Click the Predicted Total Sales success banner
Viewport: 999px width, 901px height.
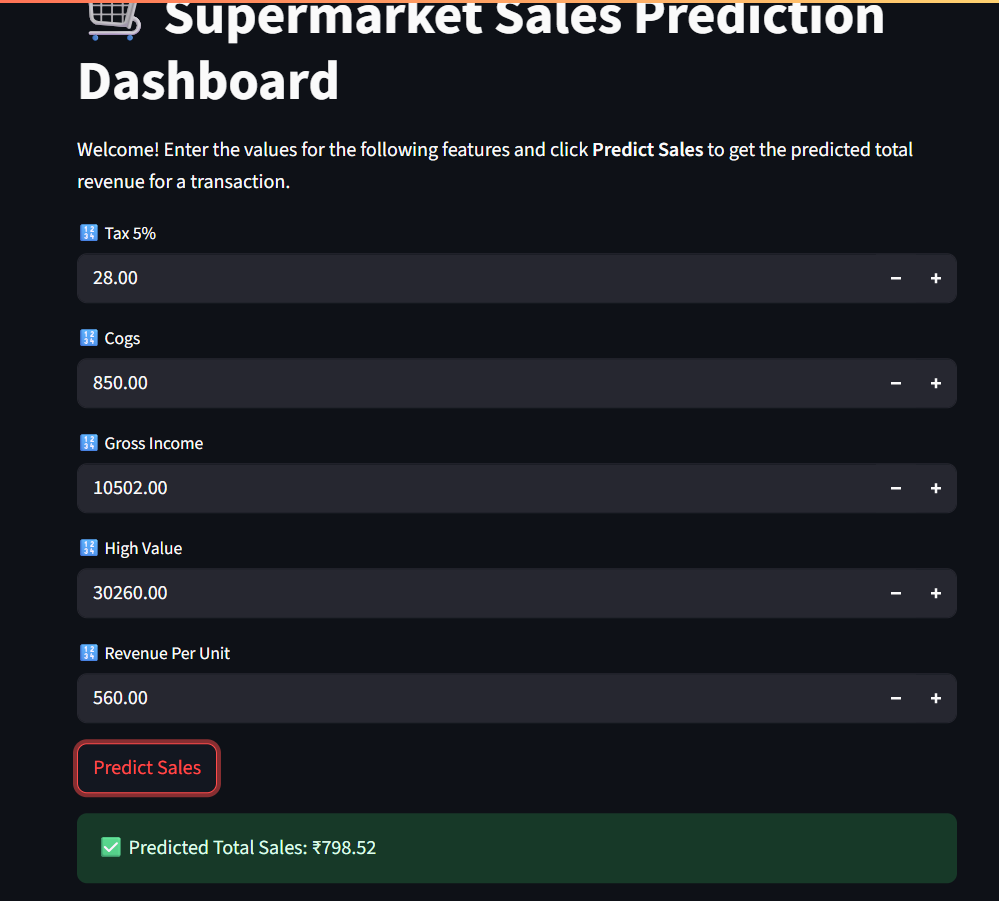[x=516, y=847]
